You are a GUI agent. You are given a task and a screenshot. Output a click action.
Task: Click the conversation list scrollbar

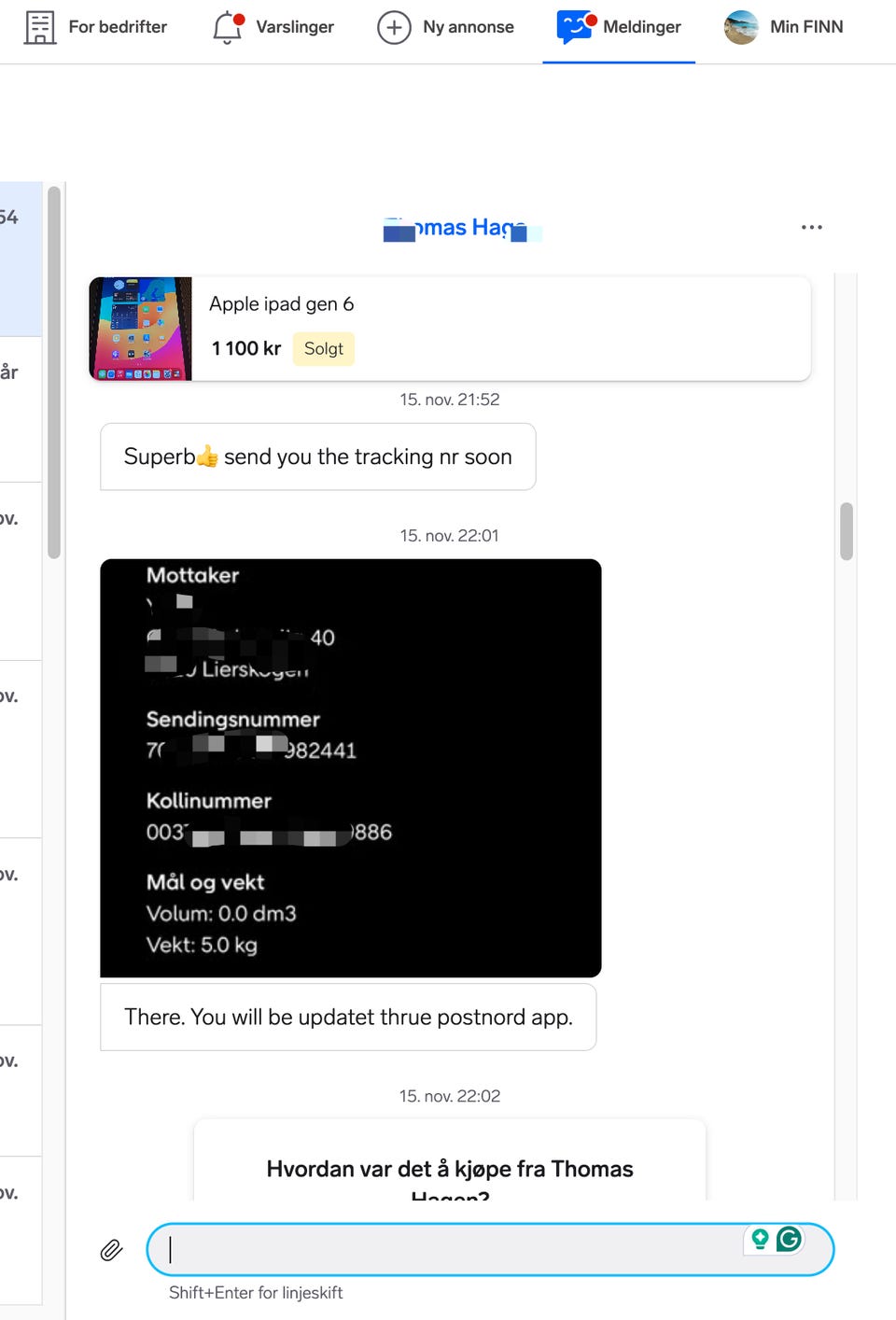pyautogui.click(x=54, y=372)
